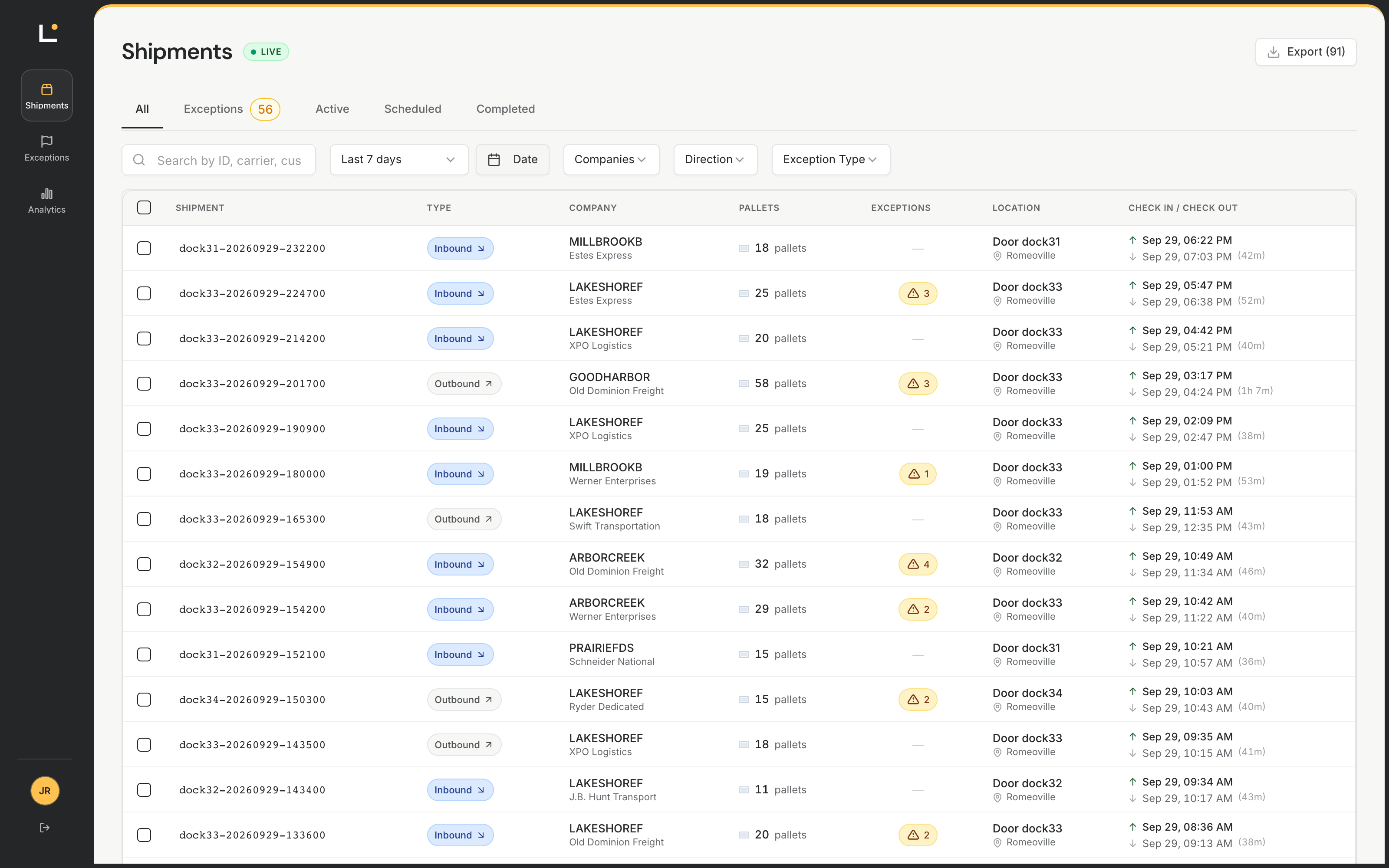The image size is (1389, 868).
Task: Click J.B. Hunt Transport carrier name
Action: [612, 797]
